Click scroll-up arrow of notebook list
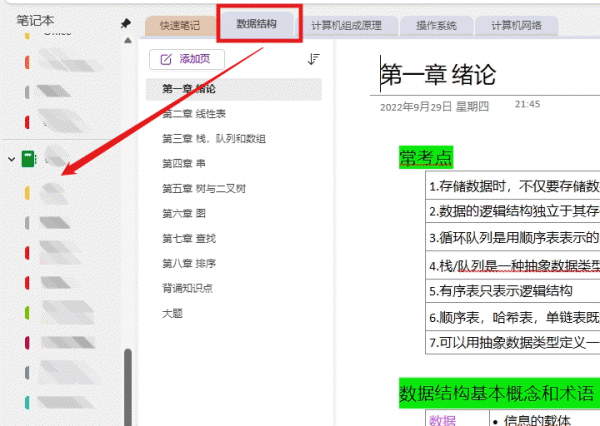600x426 pixels. point(128,41)
